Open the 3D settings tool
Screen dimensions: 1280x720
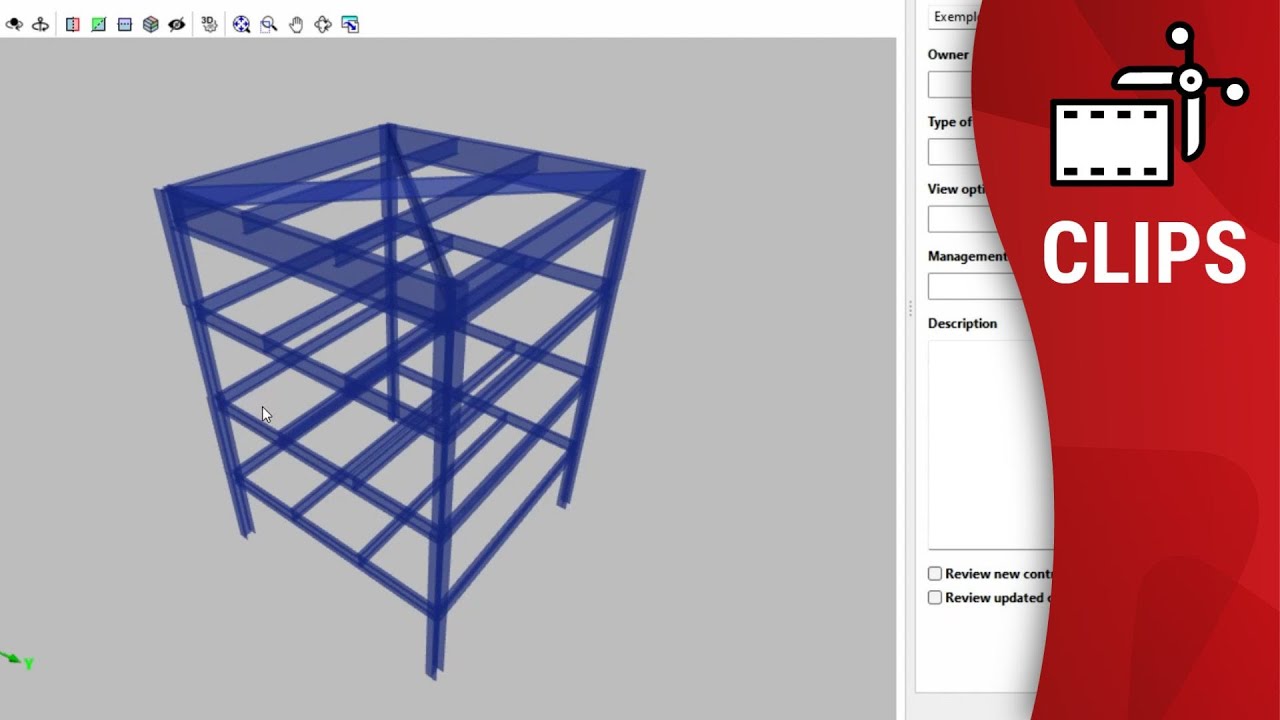click(209, 24)
